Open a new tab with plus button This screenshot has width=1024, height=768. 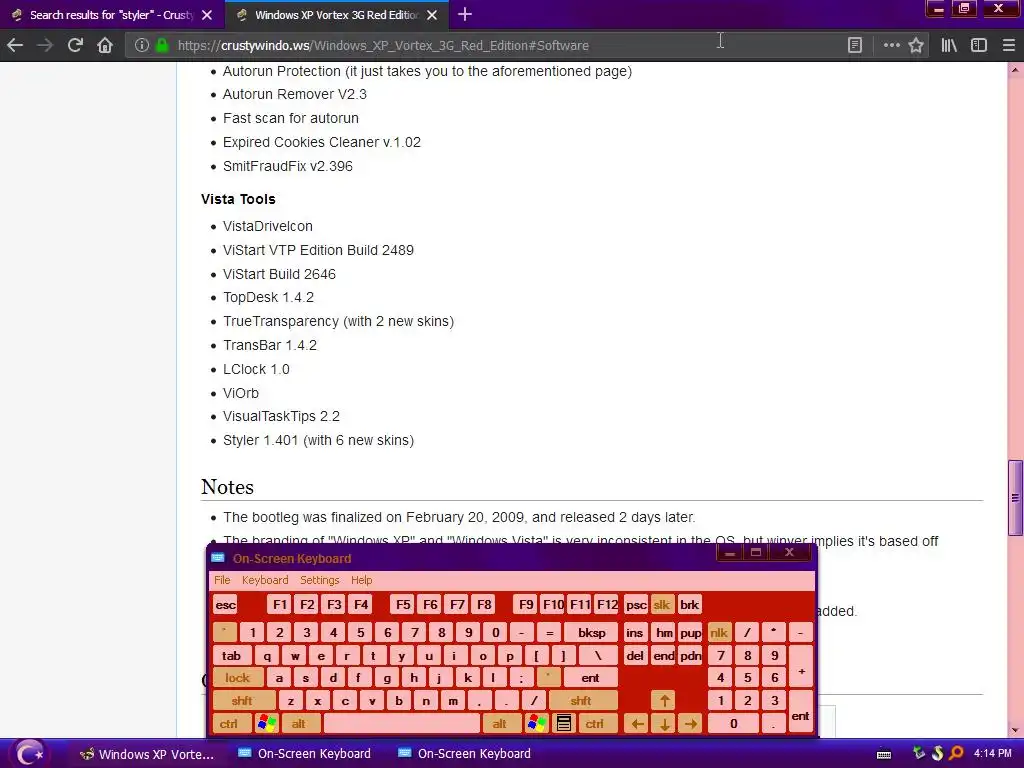[464, 14]
